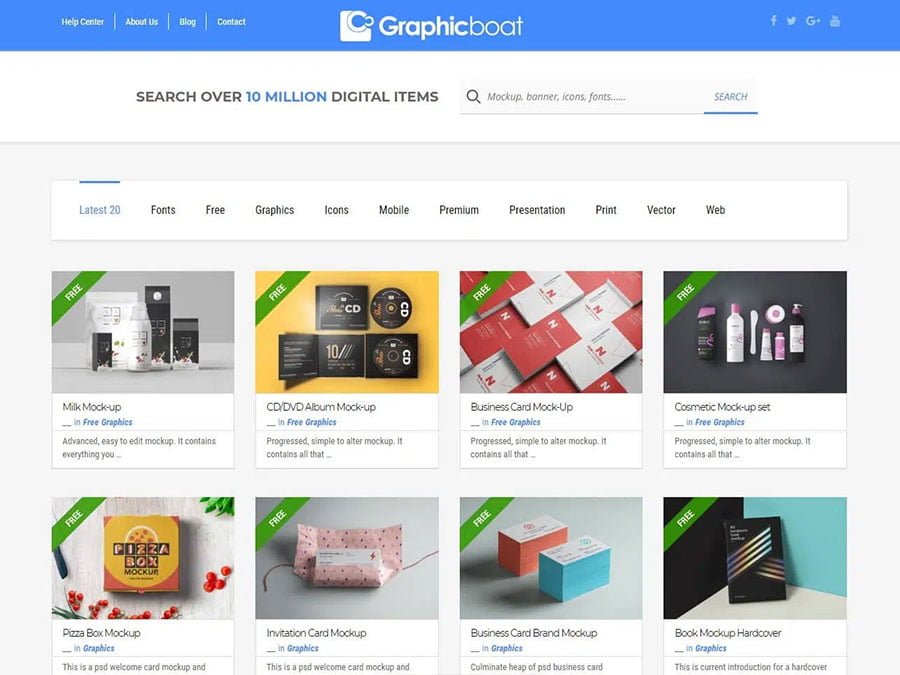
Task: Switch to the Fonts tab
Action: pos(163,210)
